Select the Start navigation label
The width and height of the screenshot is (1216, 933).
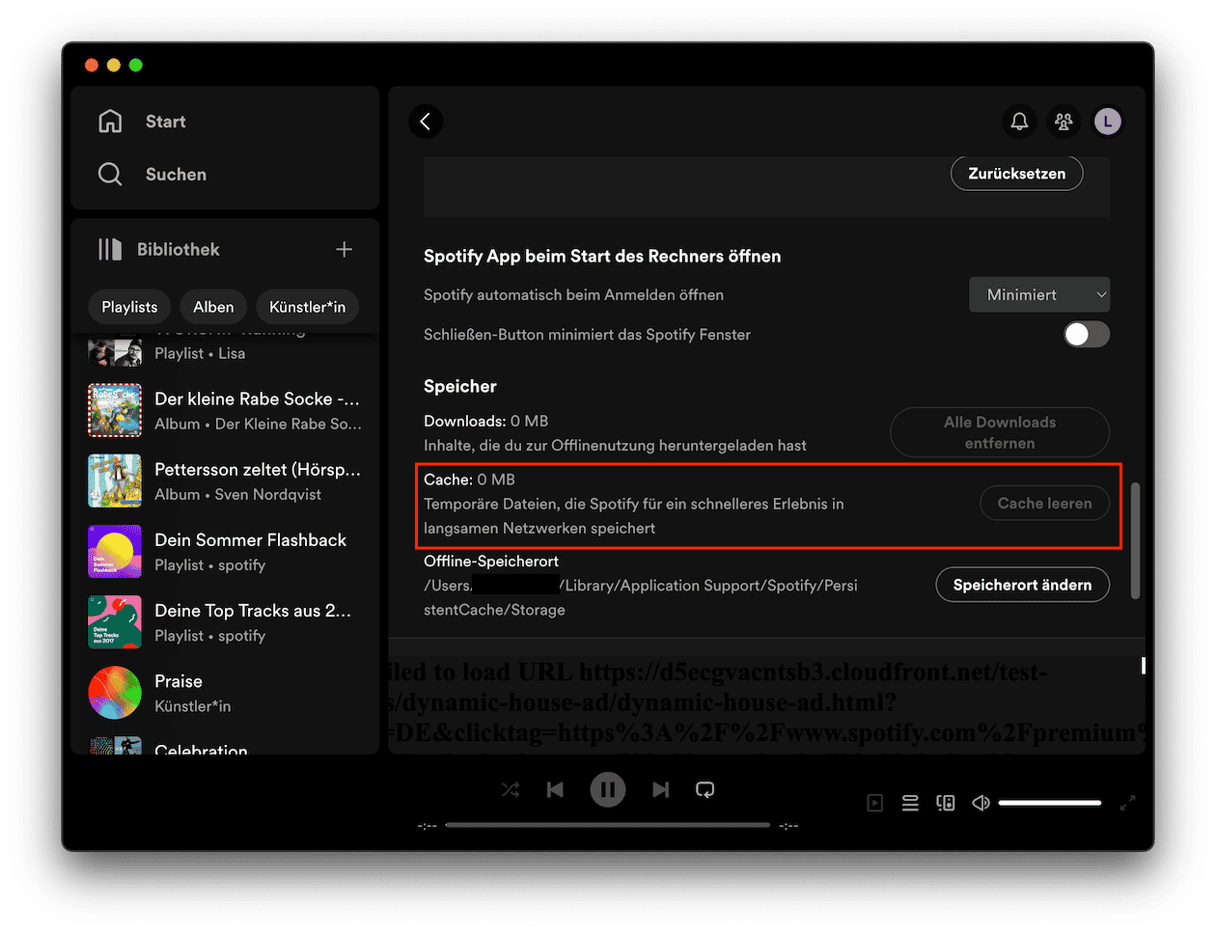(166, 121)
